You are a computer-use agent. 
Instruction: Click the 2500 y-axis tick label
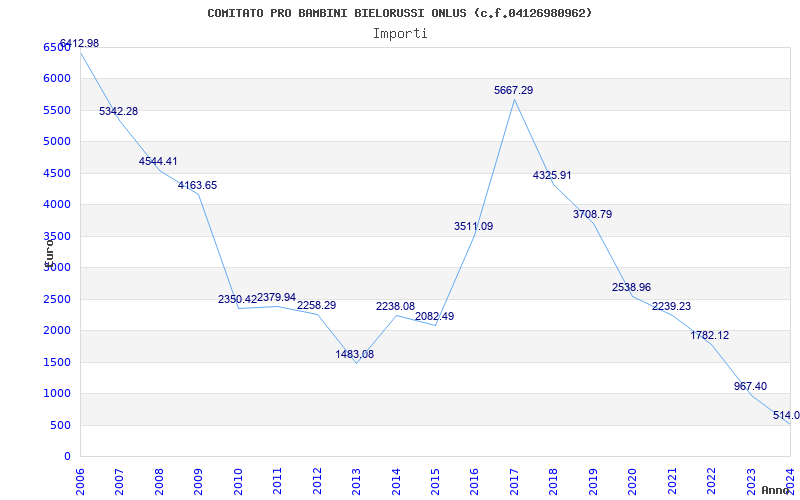coord(57,299)
